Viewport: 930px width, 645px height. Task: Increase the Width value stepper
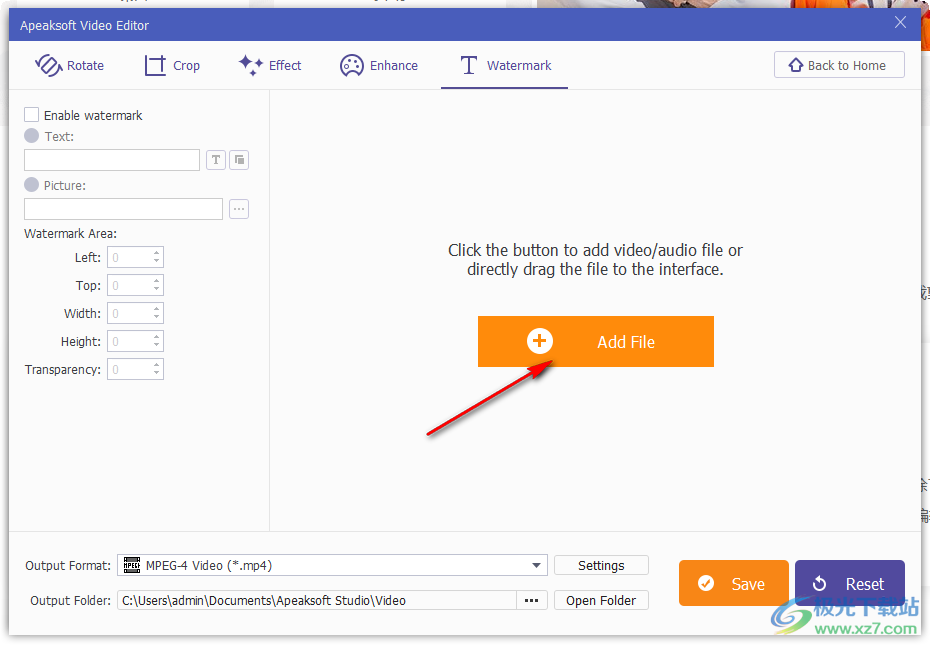click(157, 309)
